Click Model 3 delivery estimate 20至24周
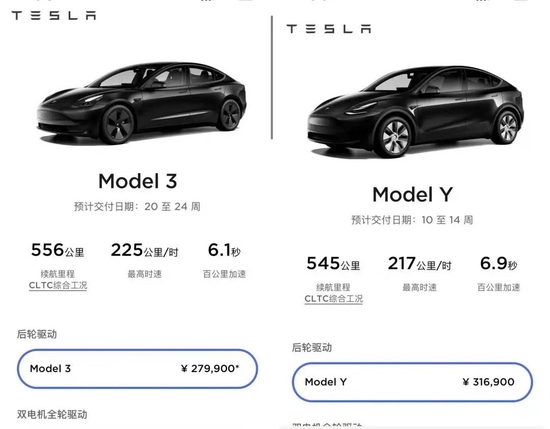 (x=137, y=207)
